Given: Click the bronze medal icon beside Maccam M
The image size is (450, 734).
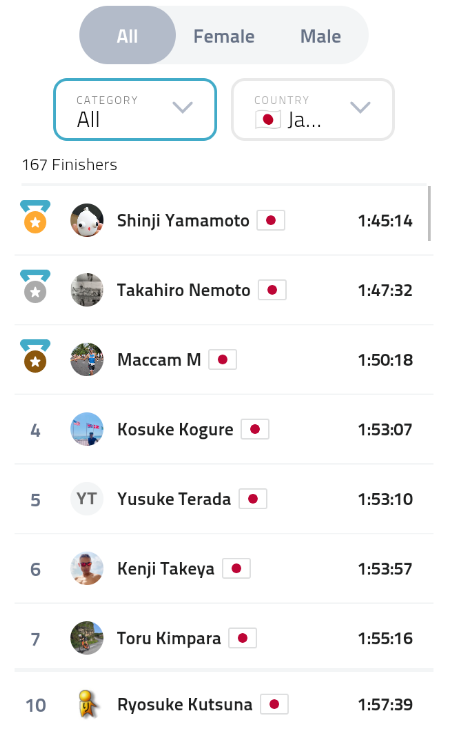Looking at the screenshot, I should (x=35, y=356).
